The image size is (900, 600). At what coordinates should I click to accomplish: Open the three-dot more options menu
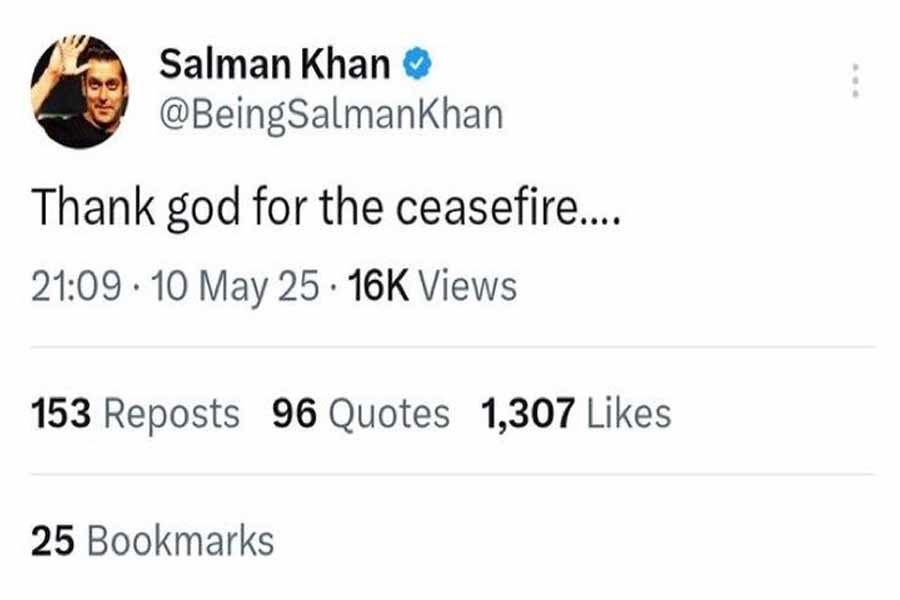854,81
